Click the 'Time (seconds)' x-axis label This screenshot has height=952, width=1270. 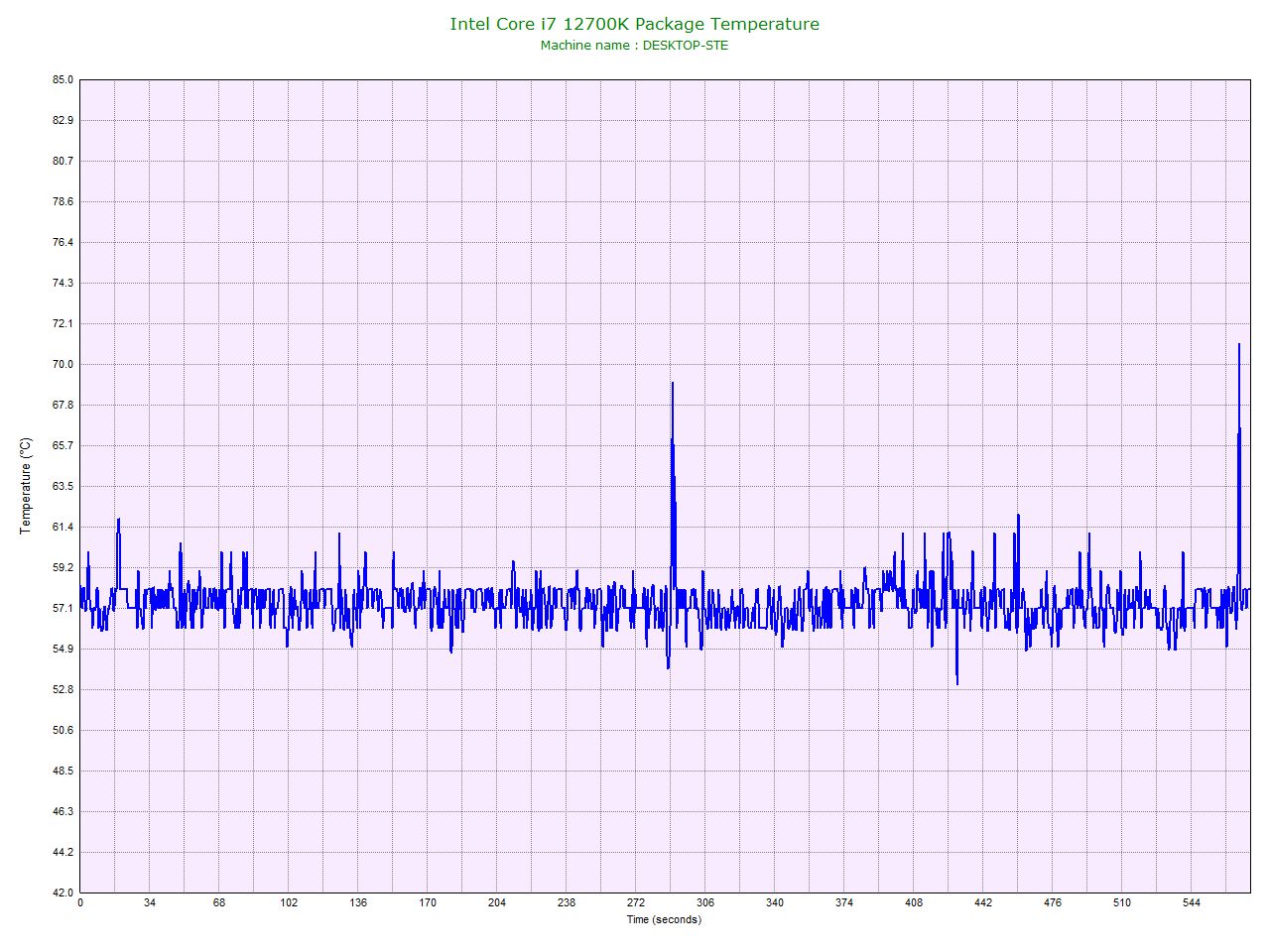(664, 919)
